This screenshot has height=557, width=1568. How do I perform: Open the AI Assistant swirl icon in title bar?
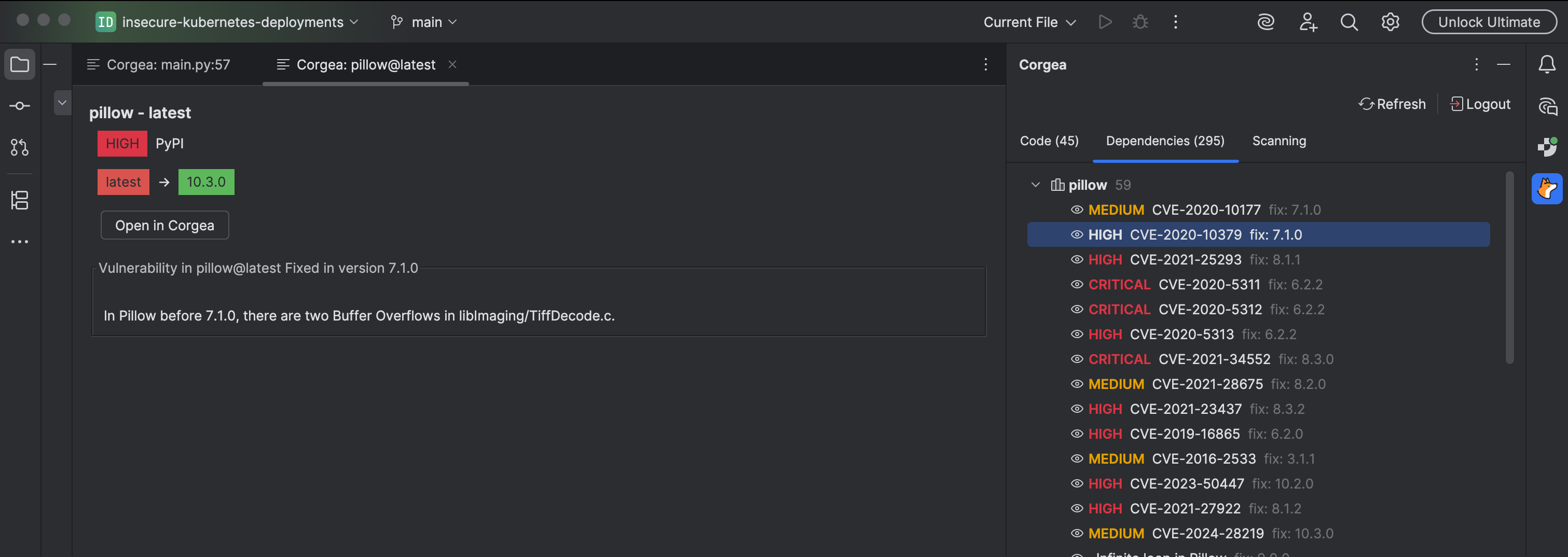pos(1266,22)
